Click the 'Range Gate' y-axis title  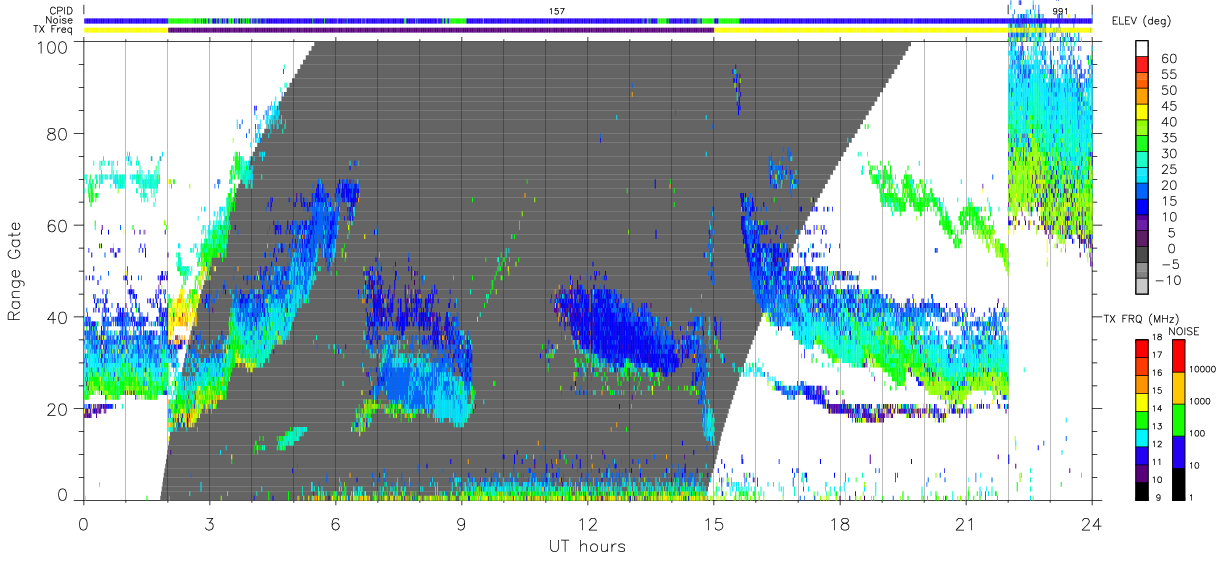(x=15, y=270)
